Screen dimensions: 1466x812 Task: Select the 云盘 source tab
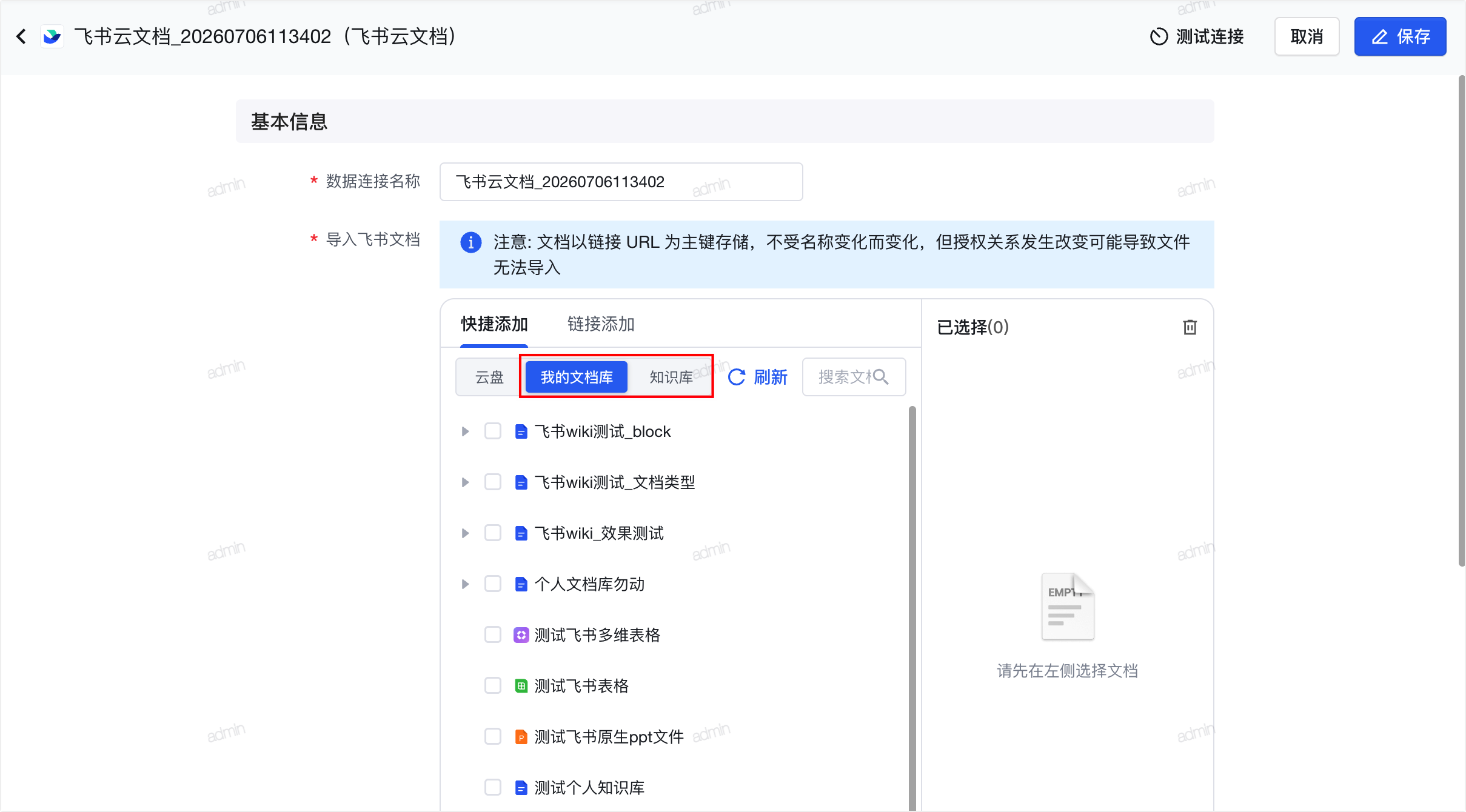(489, 377)
